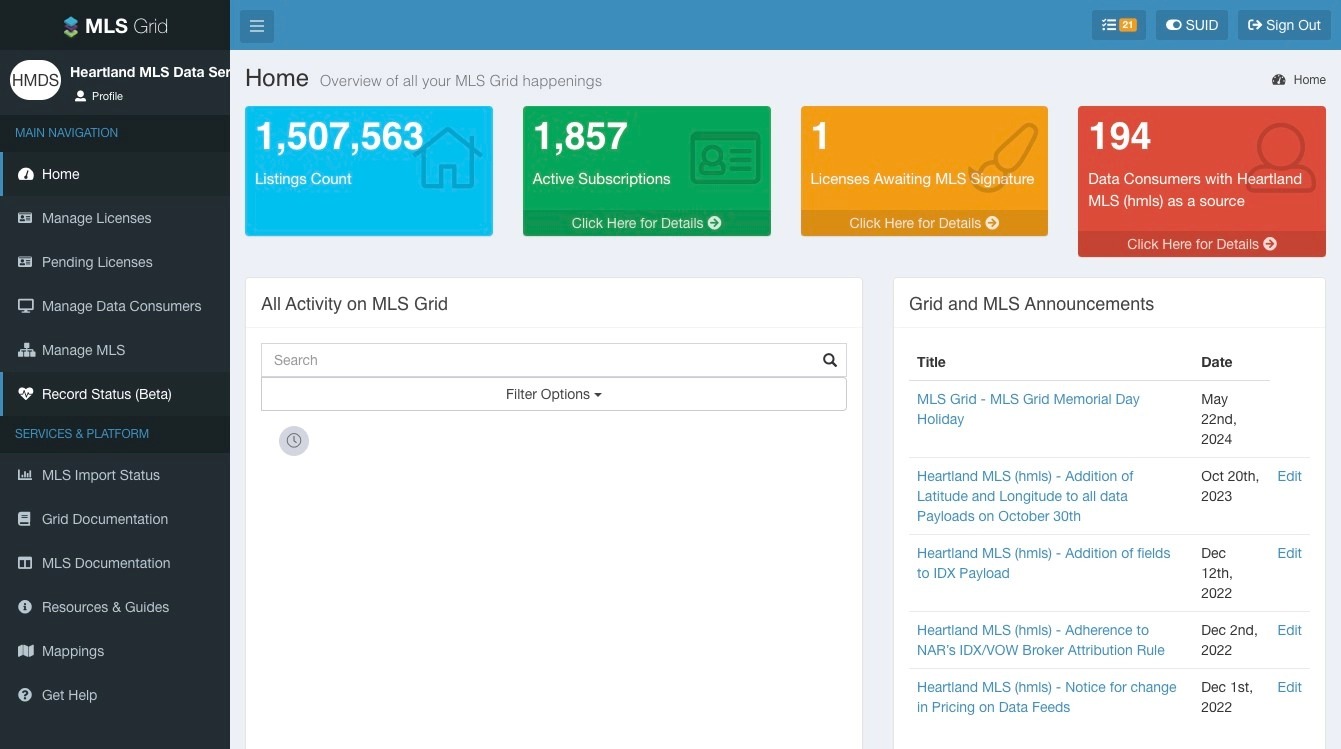Screen dimensions: 1341x749
Task: Click the MLS Grid logo
Action: point(115,26)
